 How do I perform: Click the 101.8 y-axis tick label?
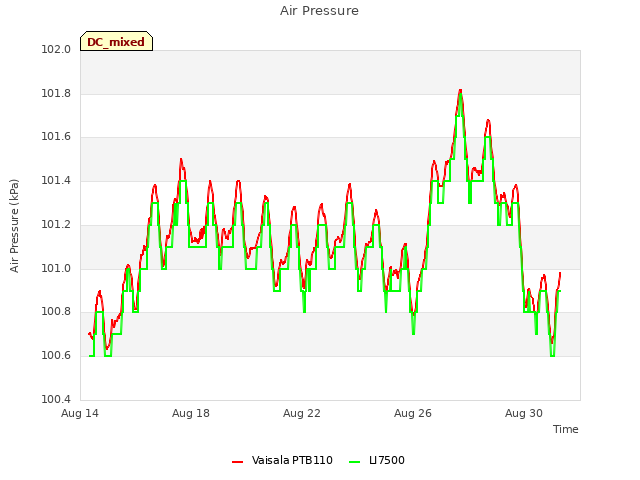click(56, 93)
